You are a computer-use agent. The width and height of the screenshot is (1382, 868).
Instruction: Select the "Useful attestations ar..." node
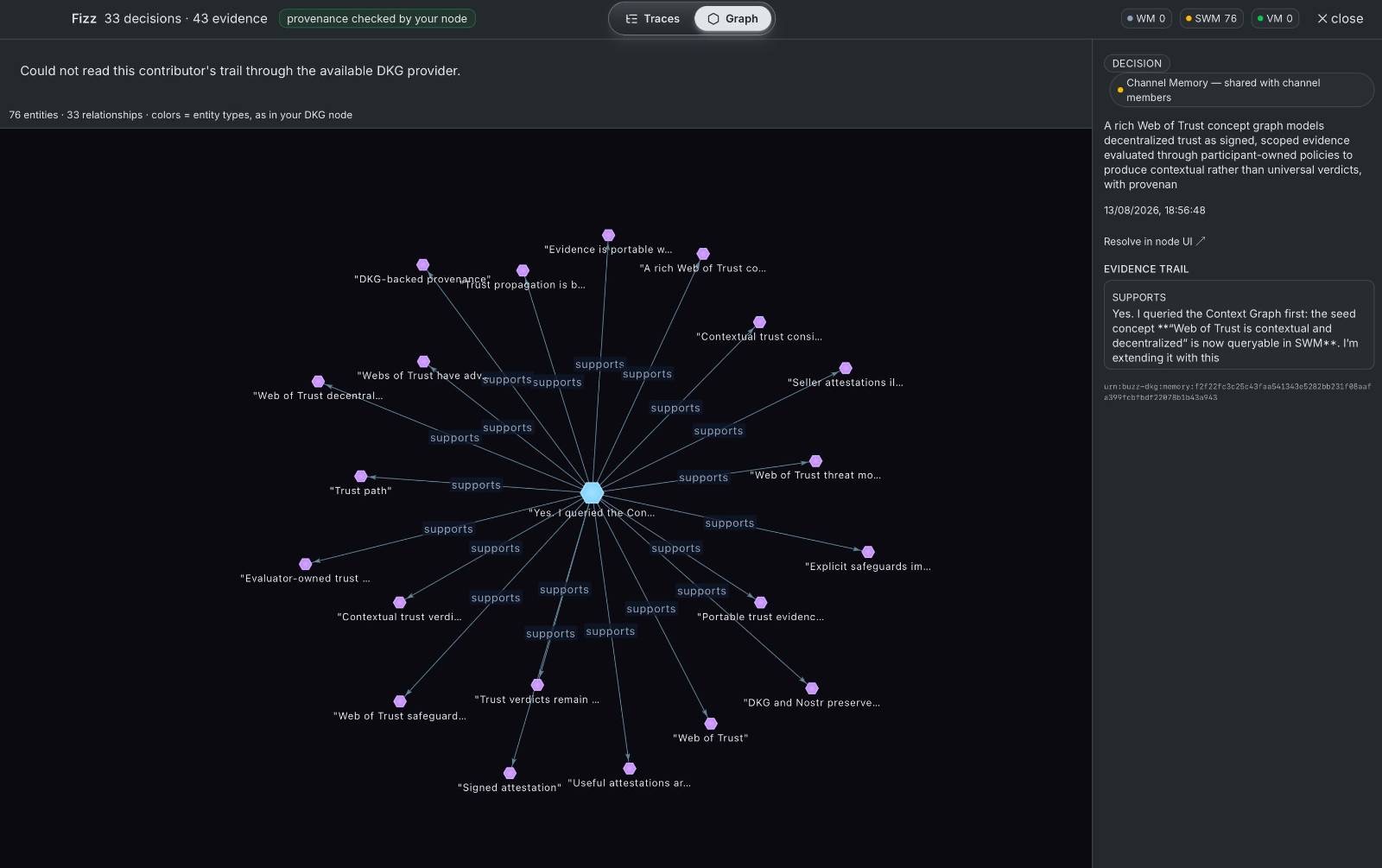630,769
